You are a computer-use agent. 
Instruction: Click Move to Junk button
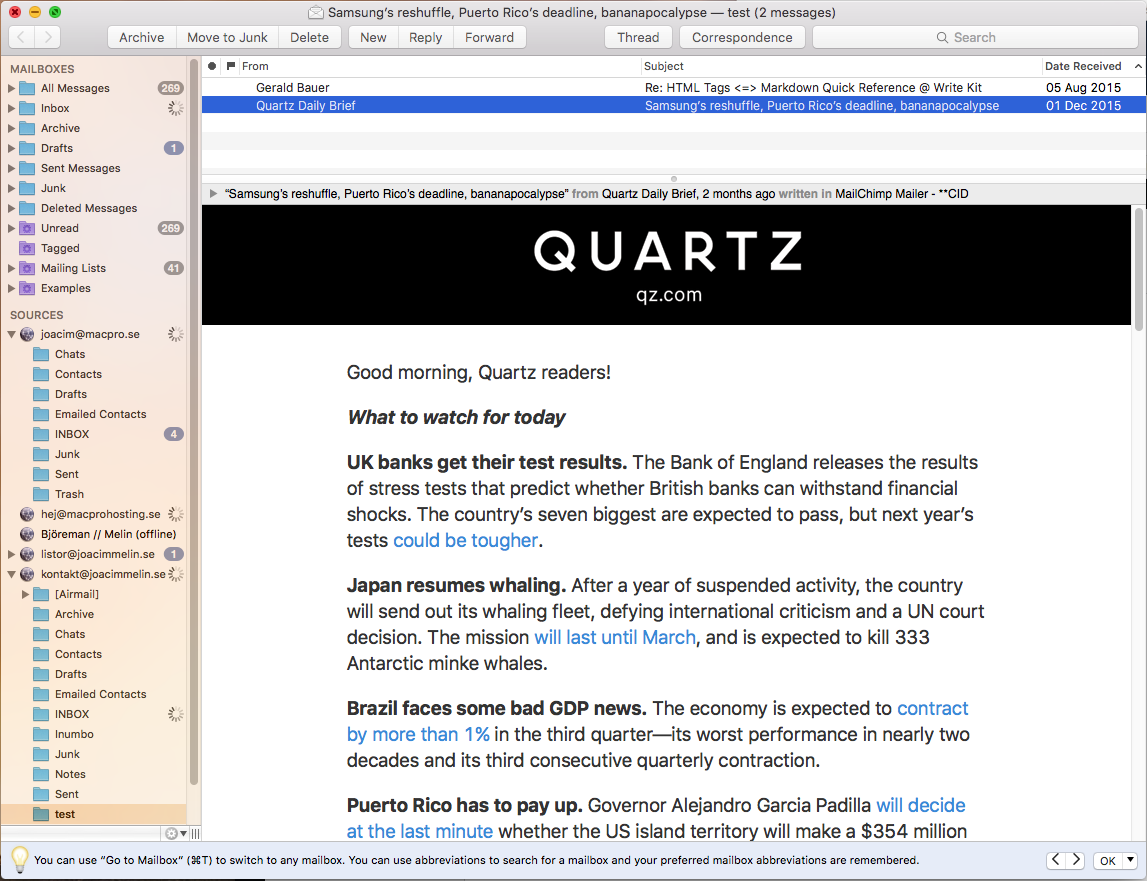[227, 37]
